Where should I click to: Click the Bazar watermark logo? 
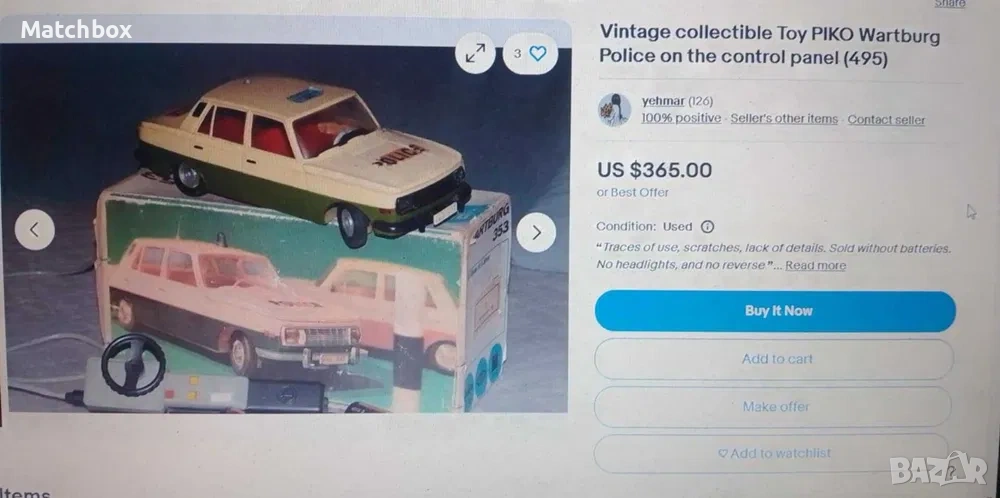pos(938,471)
